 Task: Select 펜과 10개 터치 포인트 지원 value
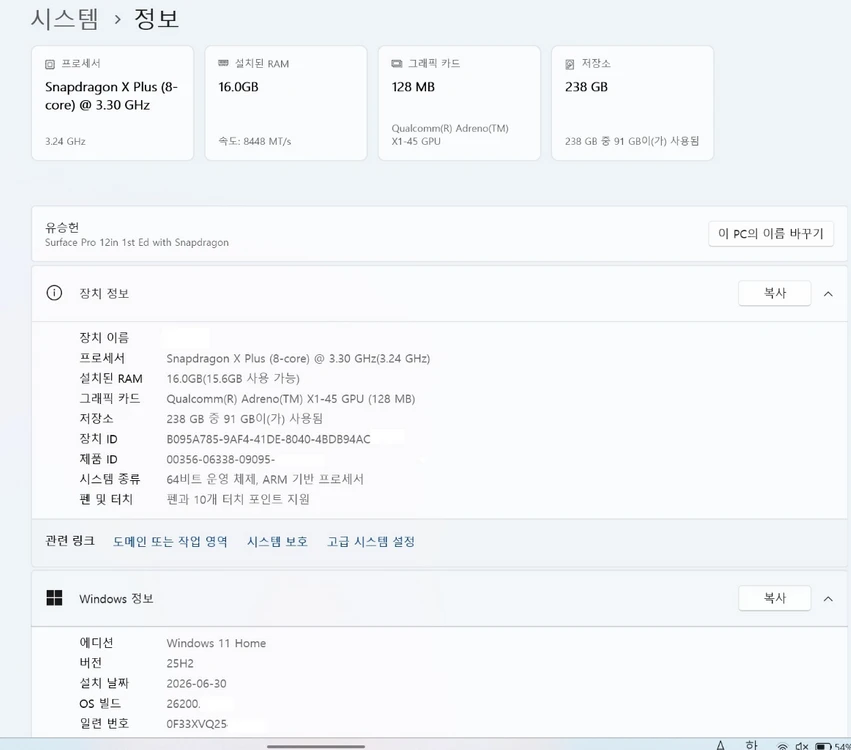click(x=238, y=499)
